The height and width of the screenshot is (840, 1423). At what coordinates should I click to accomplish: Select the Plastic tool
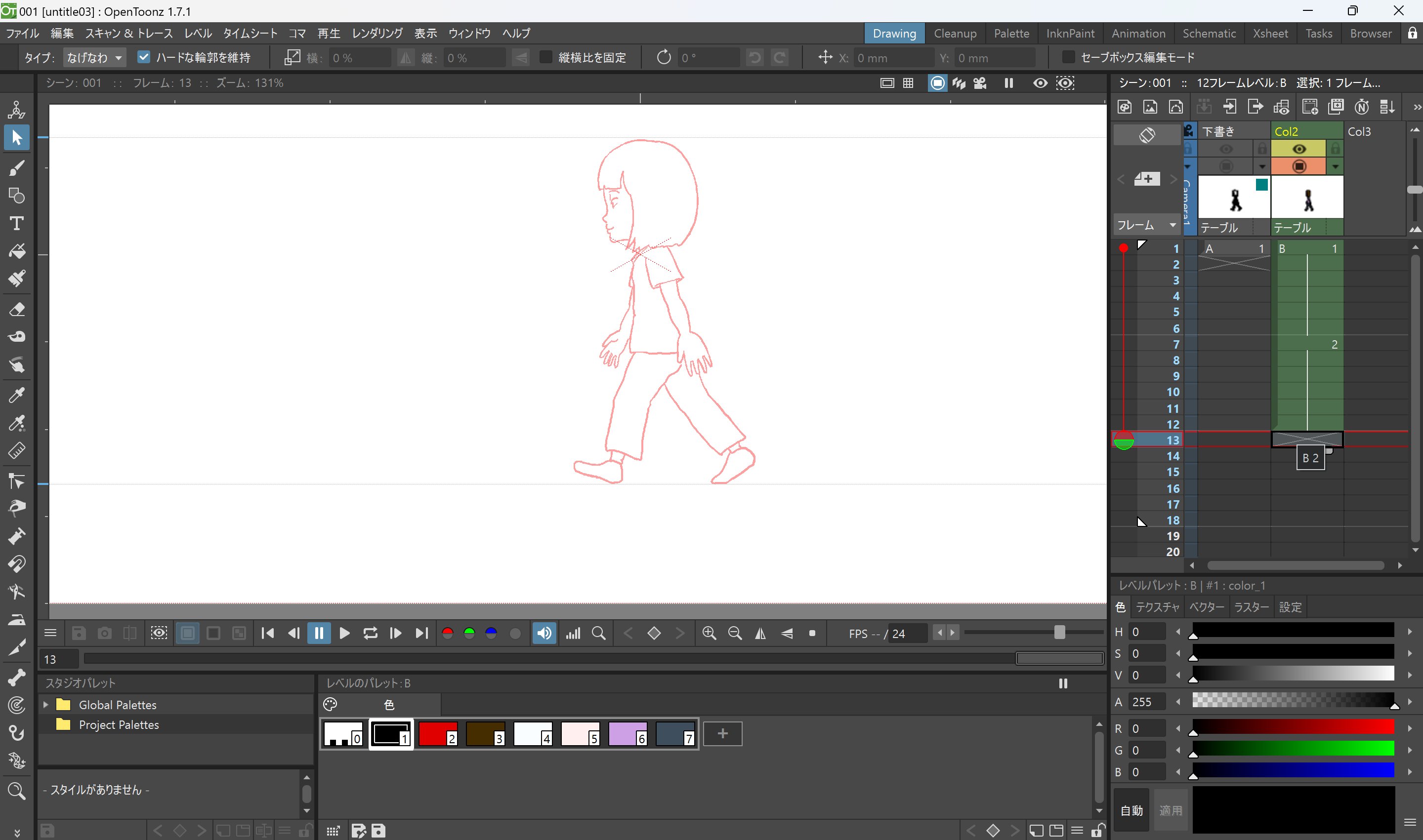[16, 761]
